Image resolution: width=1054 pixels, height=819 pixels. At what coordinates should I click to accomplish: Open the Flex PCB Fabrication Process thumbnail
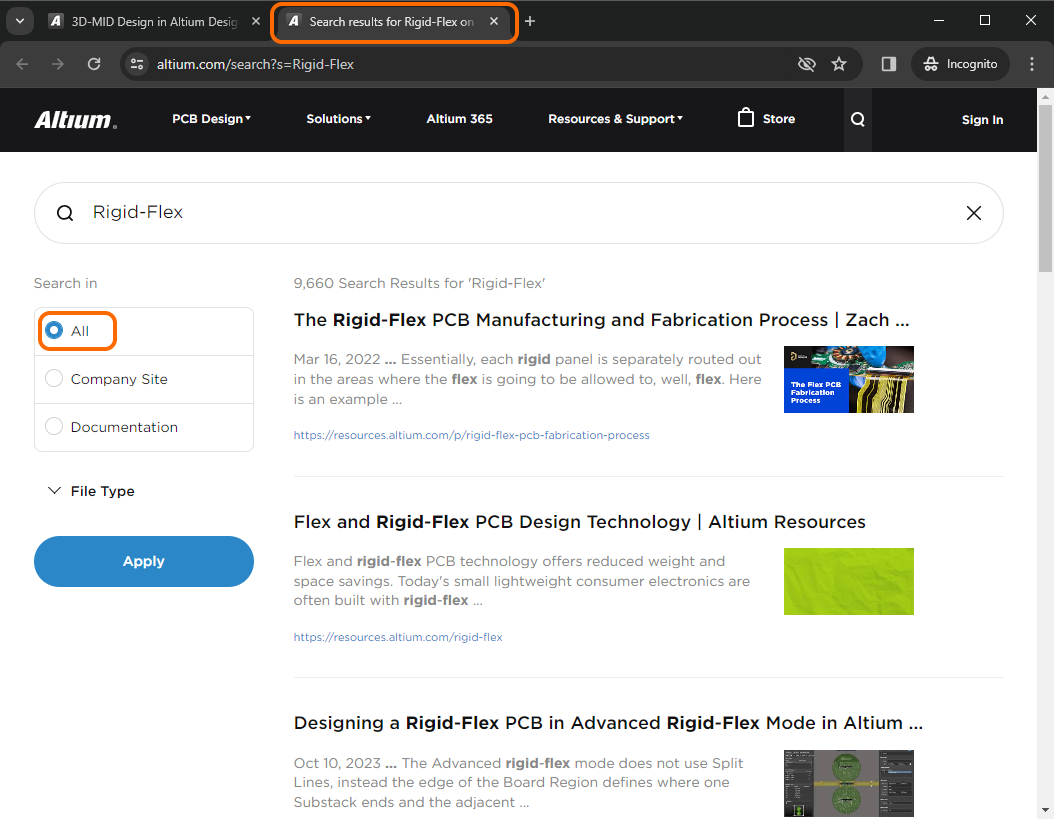(x=848, y=379)
